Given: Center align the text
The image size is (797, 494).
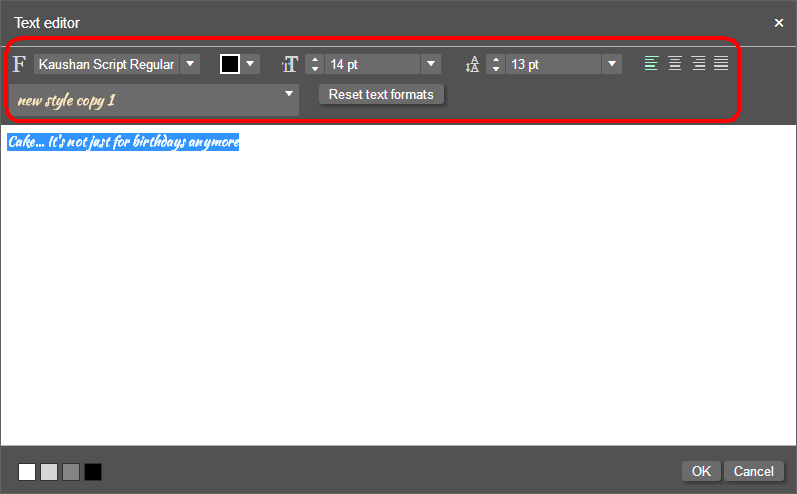Looking at the screenshot, I should point(675,64).
